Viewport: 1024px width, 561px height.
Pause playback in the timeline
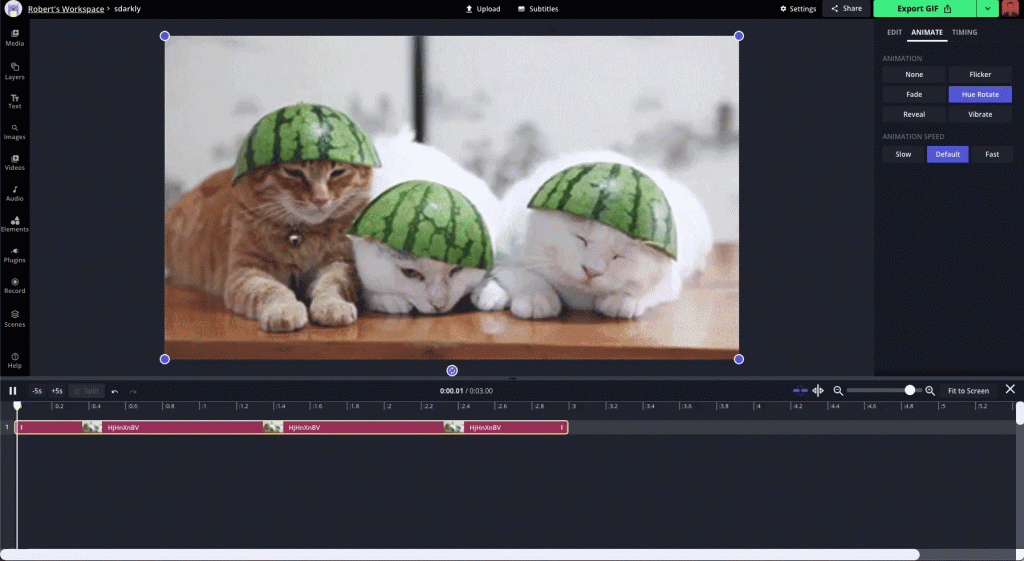(x=13, y=391)
